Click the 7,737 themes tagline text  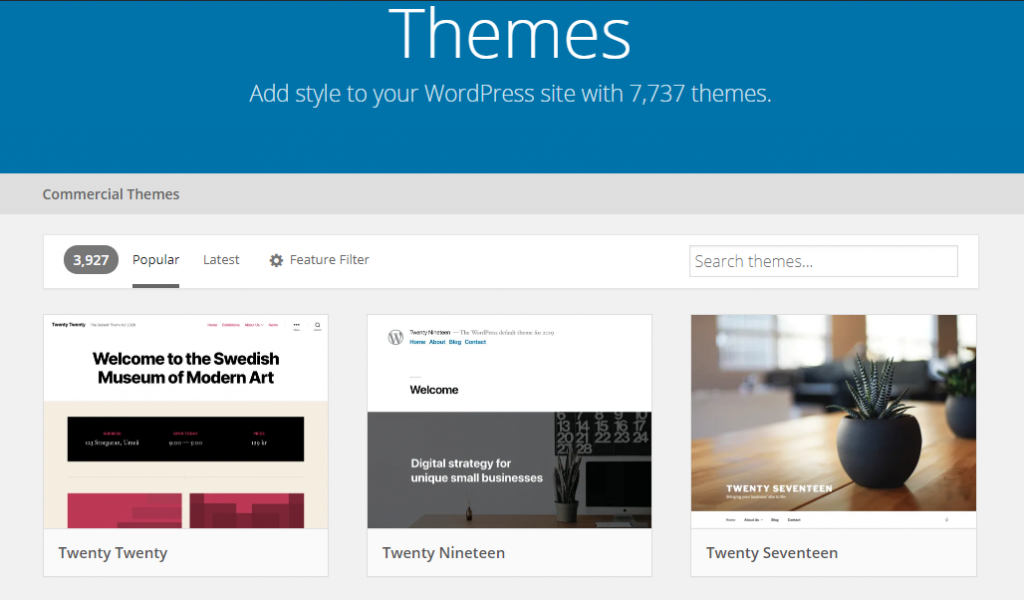(510, 94)
